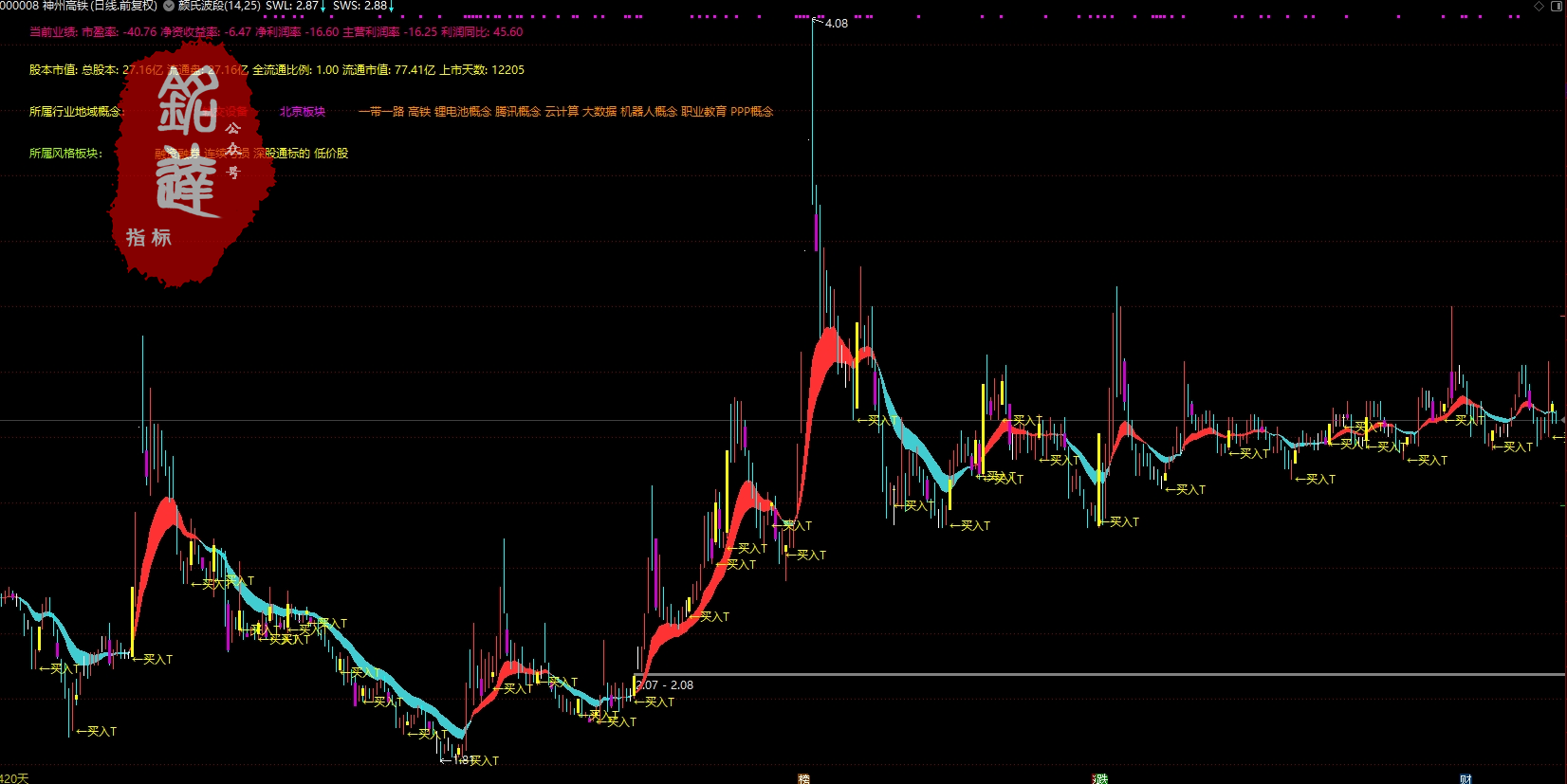Click the SWS down arrow indicator

(x=392, y=7)
